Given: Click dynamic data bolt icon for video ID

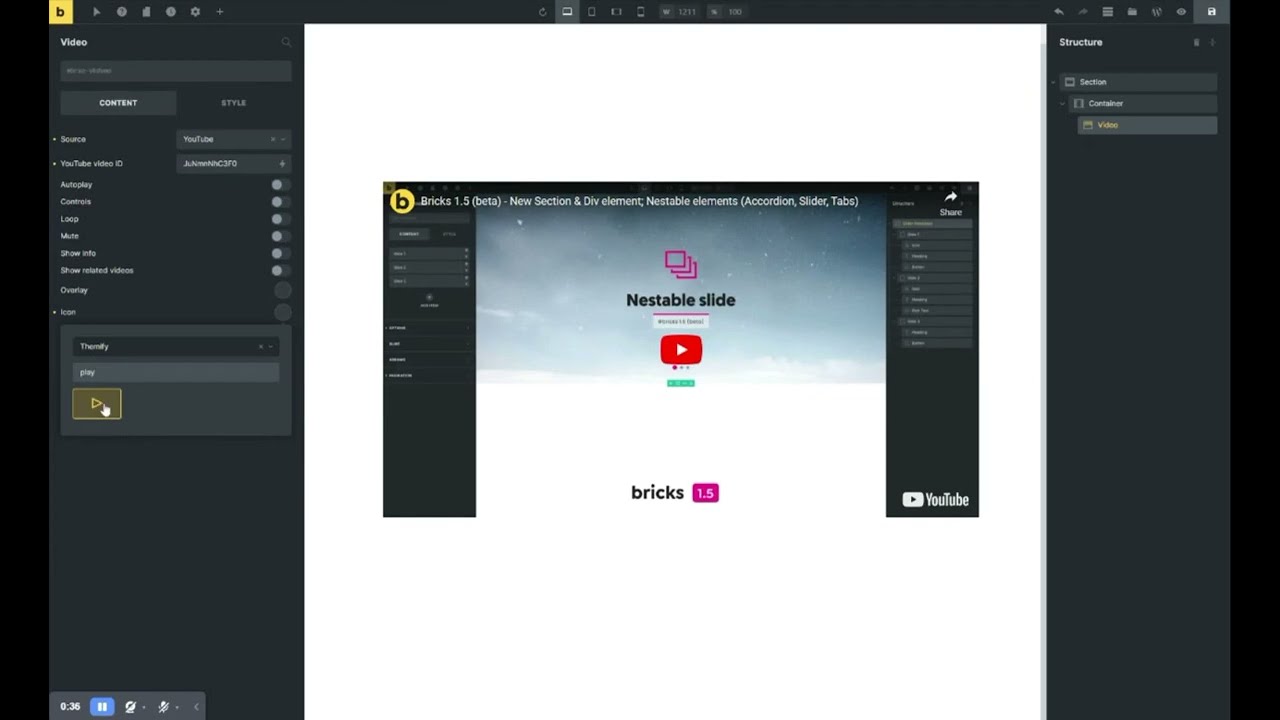Looking at the screenshot, I should [282, 163].
